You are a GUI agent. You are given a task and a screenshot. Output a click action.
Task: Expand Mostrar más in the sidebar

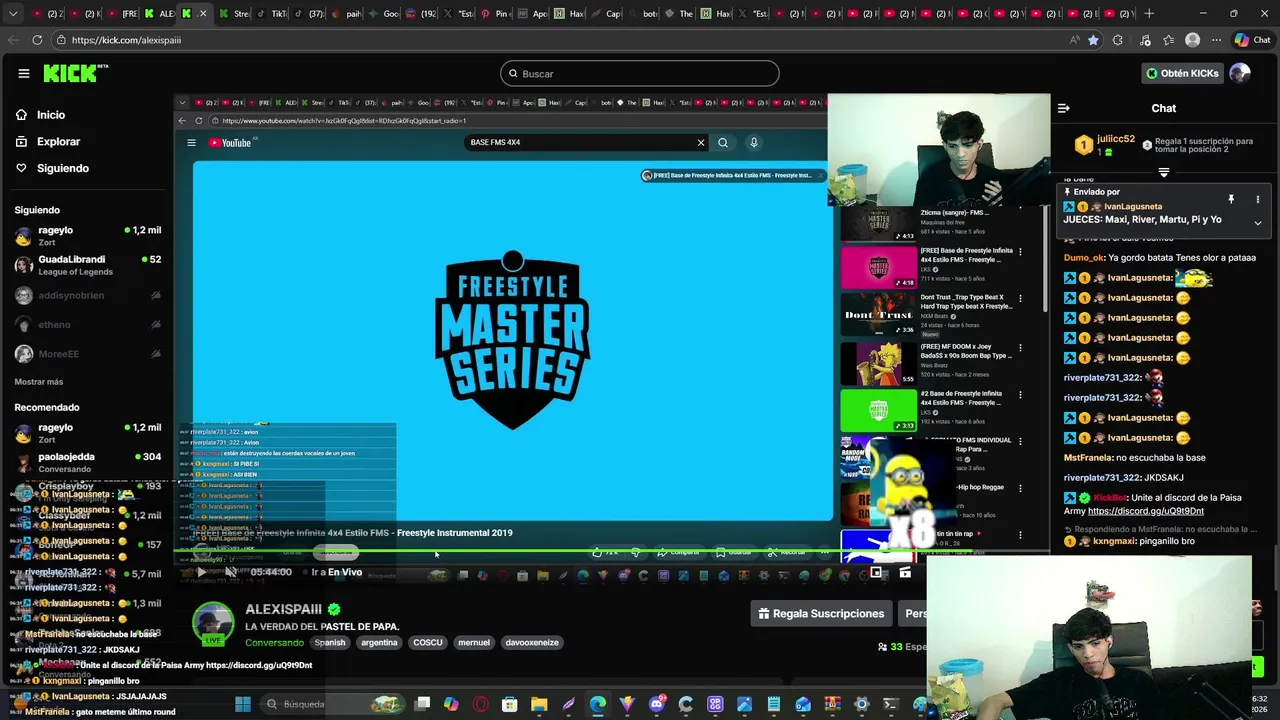(x=38, y=382)
